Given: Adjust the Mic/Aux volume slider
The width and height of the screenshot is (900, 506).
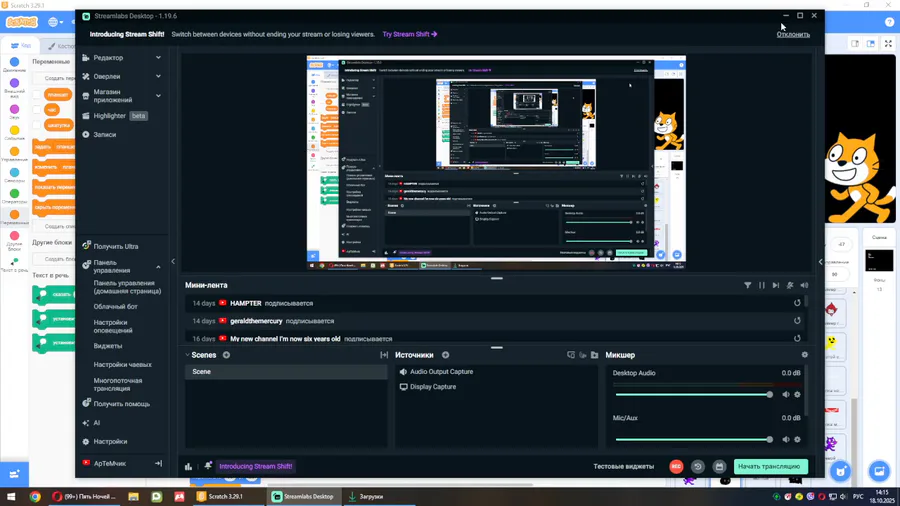Looking at the screenshot, I should tap(695, 439).
